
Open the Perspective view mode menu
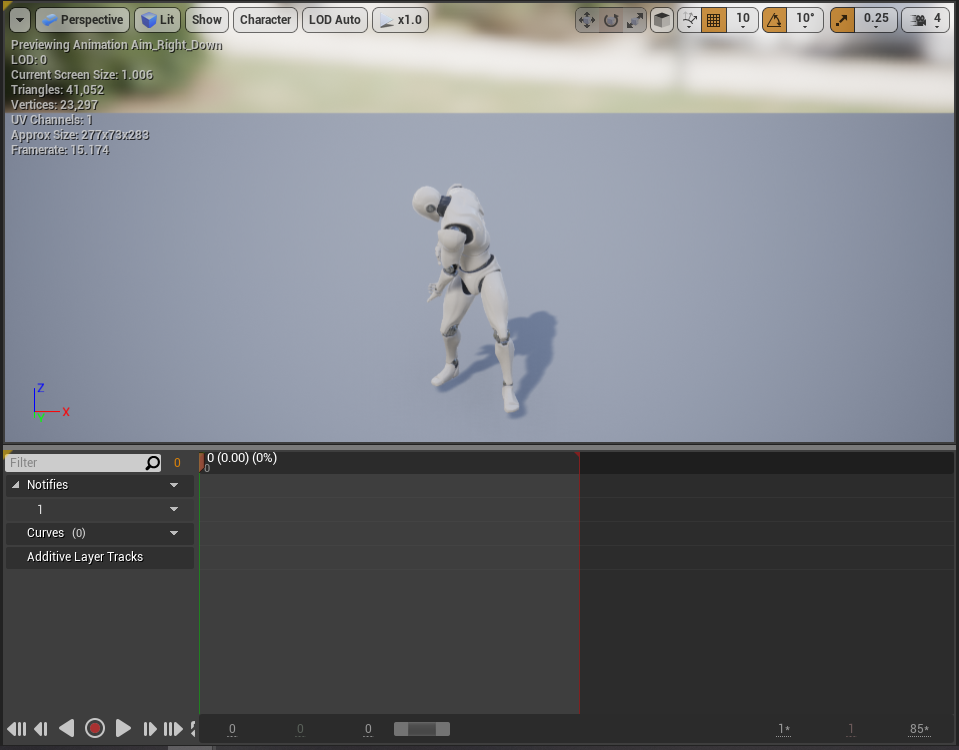(x=83, y=20)
